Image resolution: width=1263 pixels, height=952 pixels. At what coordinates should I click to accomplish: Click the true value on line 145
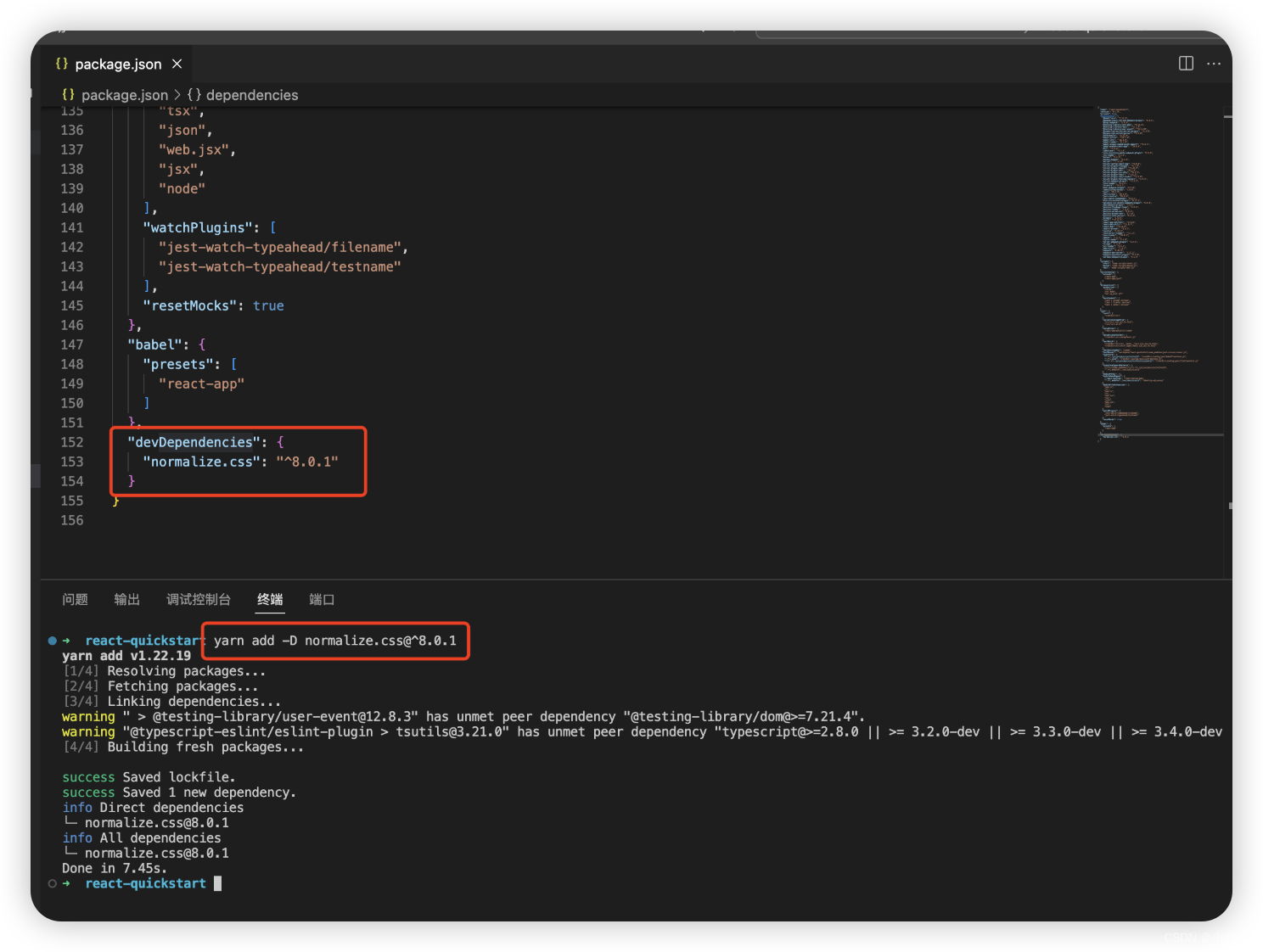coord(268,305)
